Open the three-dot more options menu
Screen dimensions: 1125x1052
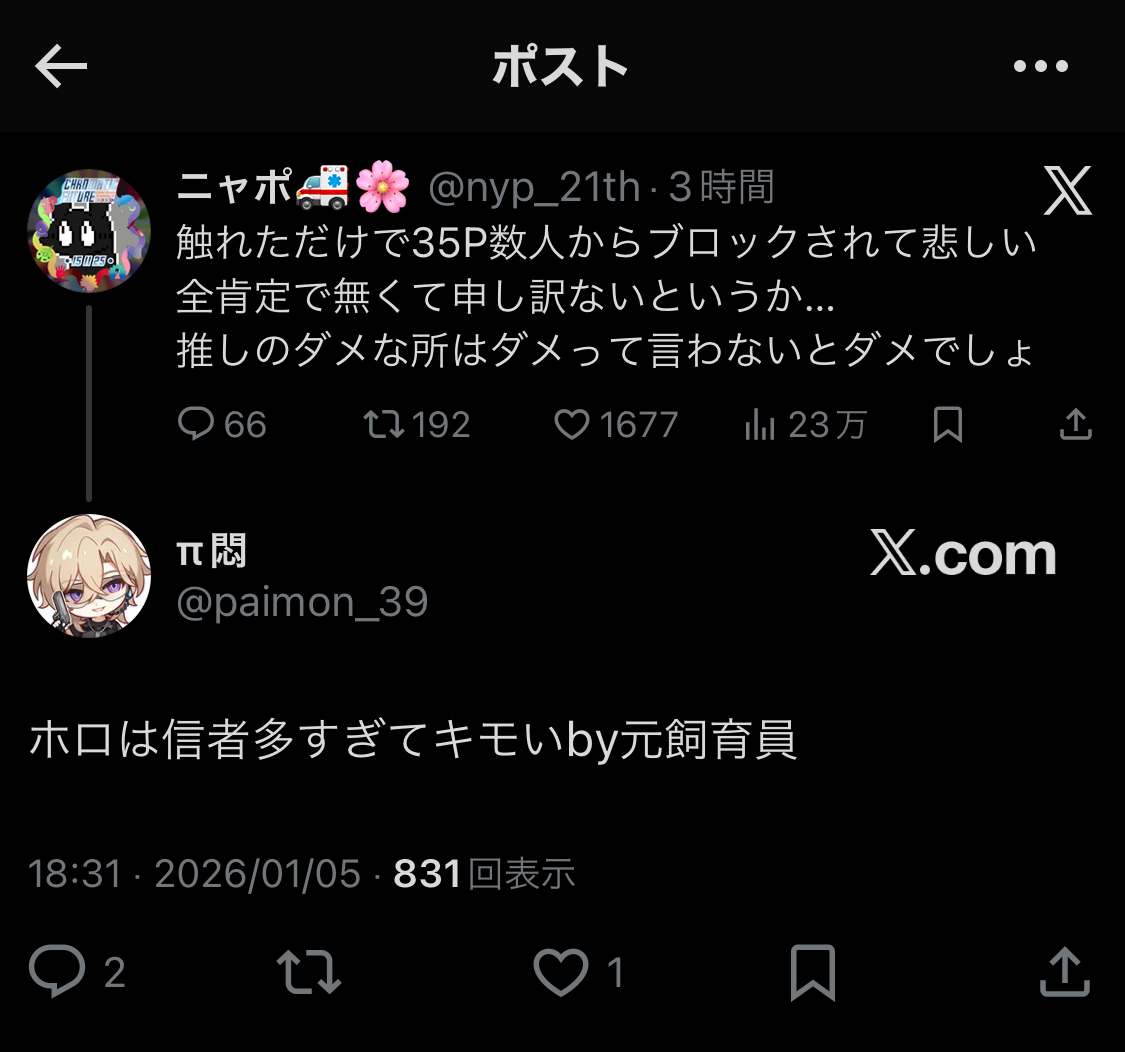(1040, 66)
